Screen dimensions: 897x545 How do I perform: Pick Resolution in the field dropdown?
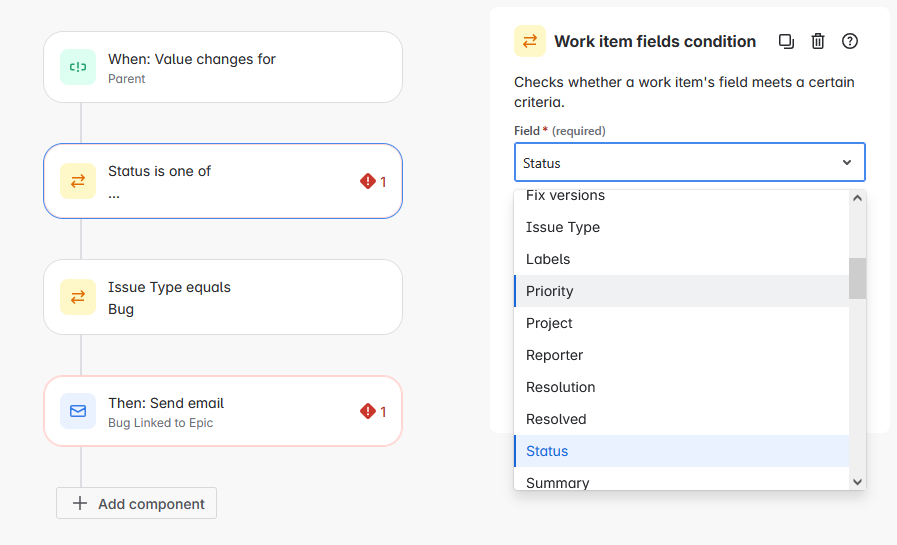(681, 387)
